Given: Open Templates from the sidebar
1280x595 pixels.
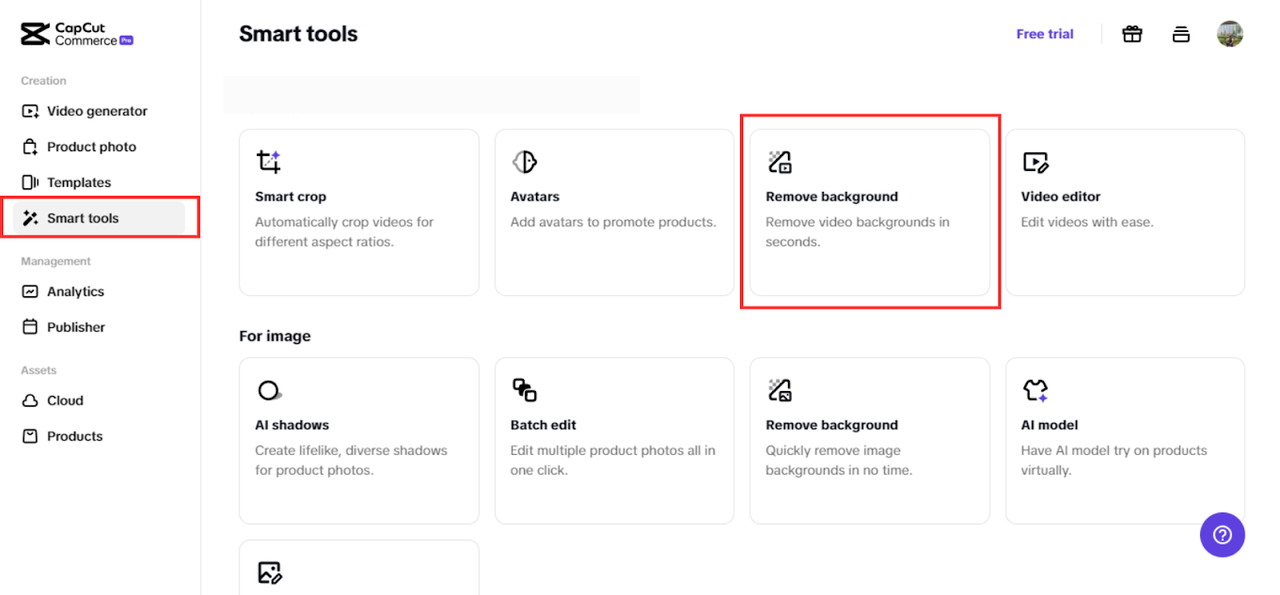Looking at the screenshot, I should [79, 183].
